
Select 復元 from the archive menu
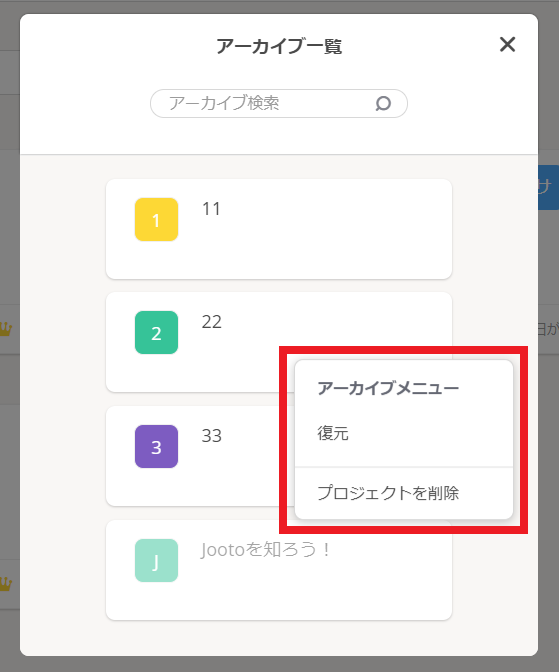(333, 433)
